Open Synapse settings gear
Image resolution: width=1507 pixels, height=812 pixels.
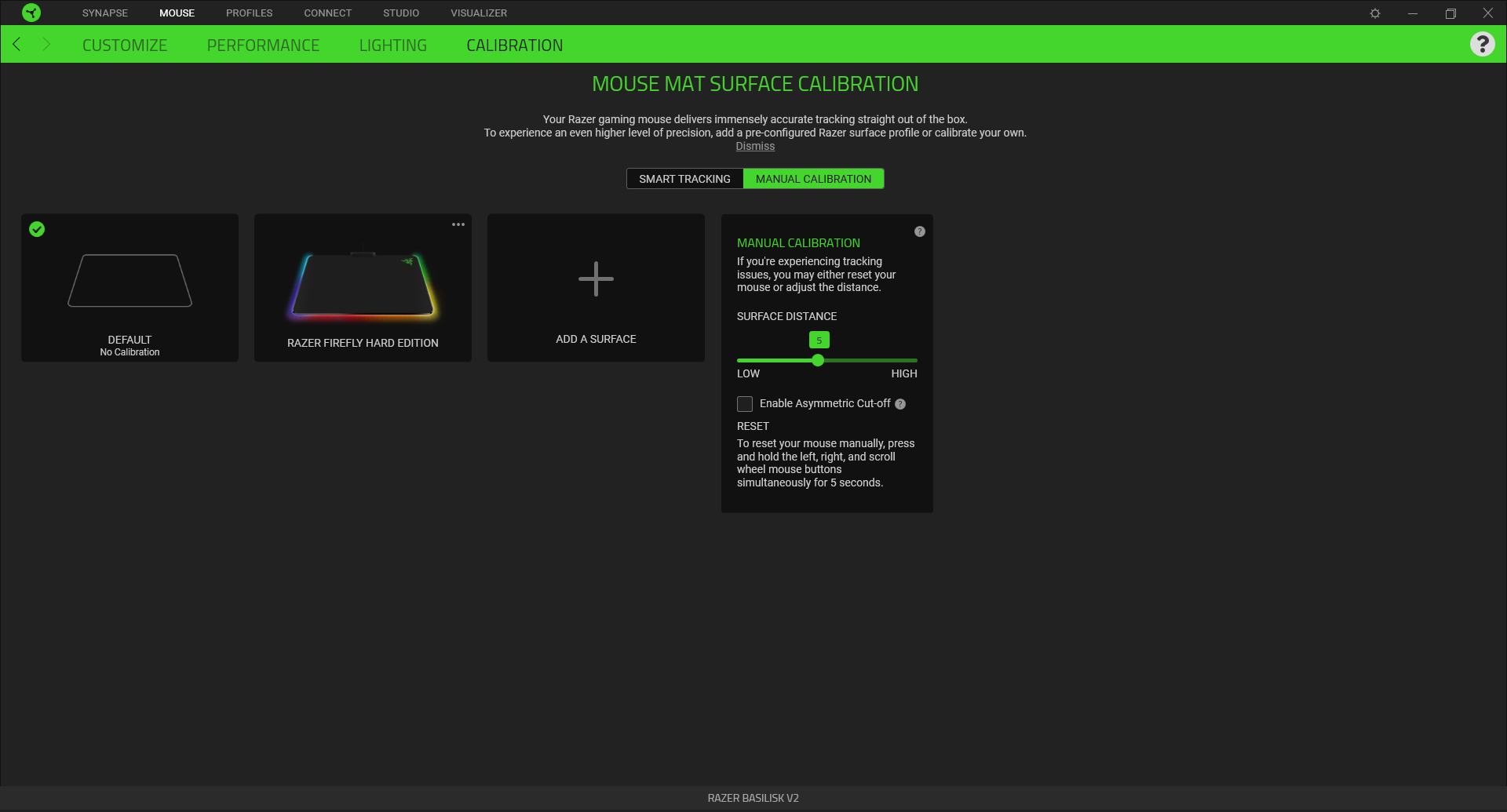point(1375,13)
